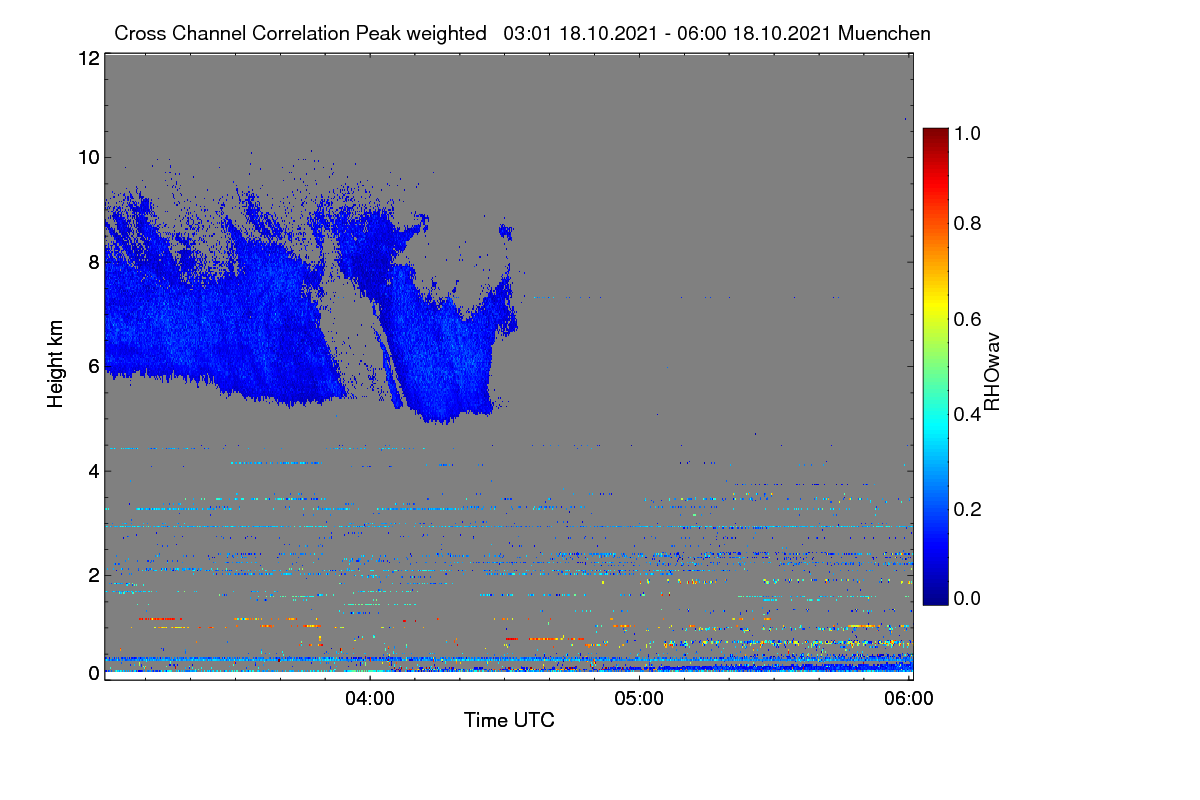Click the 1.0 colorbar value
This screenshot has width=1200, height=800.
[x=966, y=133]
